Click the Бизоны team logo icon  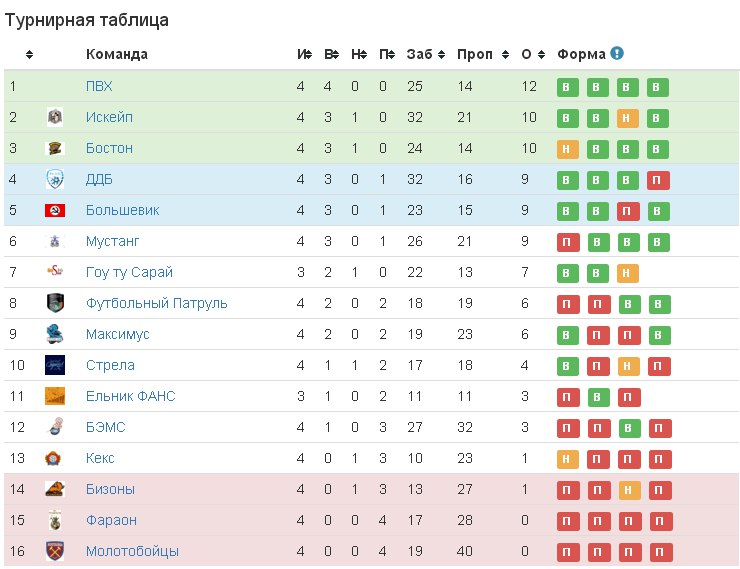coord(55,489)
